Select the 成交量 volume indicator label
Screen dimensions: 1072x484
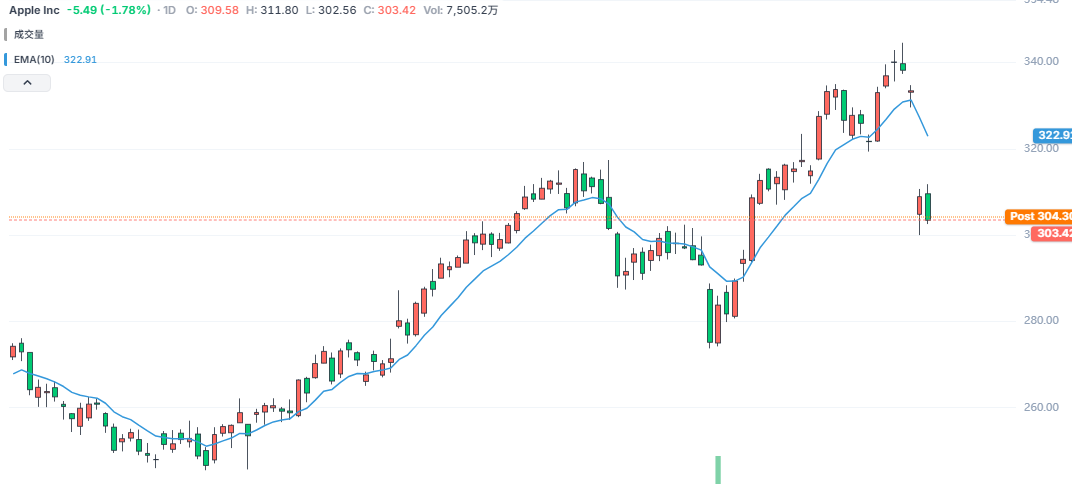(29, 34)
